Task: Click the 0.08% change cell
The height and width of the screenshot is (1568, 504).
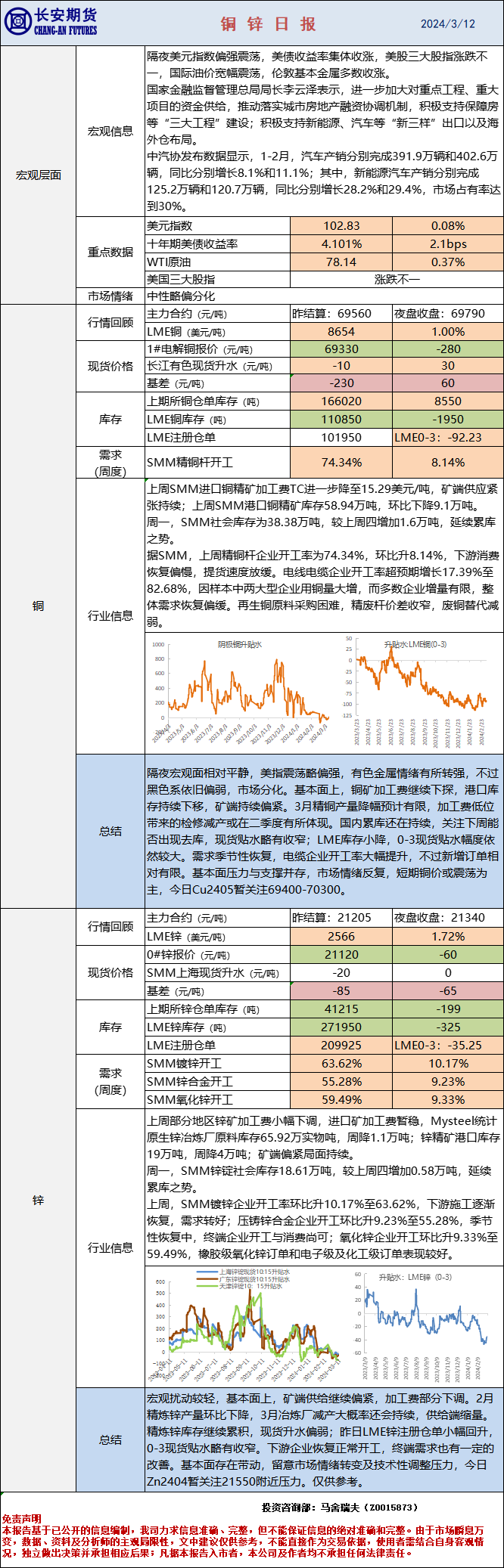Action: [448, 225]
